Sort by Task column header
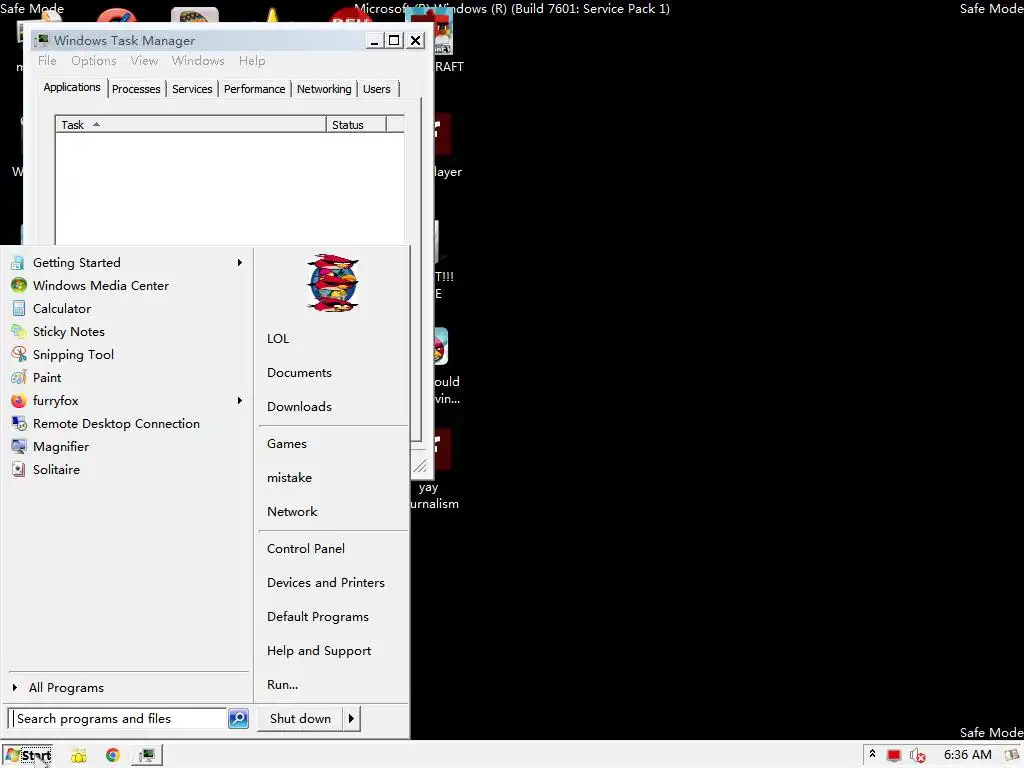 (191, 125)
